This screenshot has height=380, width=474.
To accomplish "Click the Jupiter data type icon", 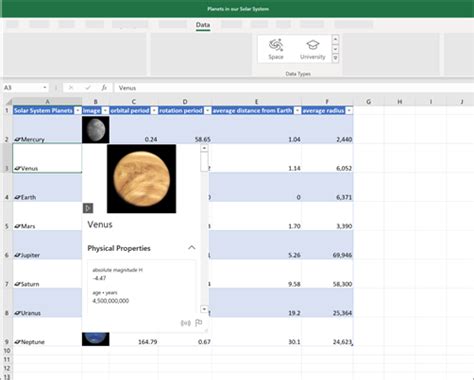I will click(x=17, y=255).
